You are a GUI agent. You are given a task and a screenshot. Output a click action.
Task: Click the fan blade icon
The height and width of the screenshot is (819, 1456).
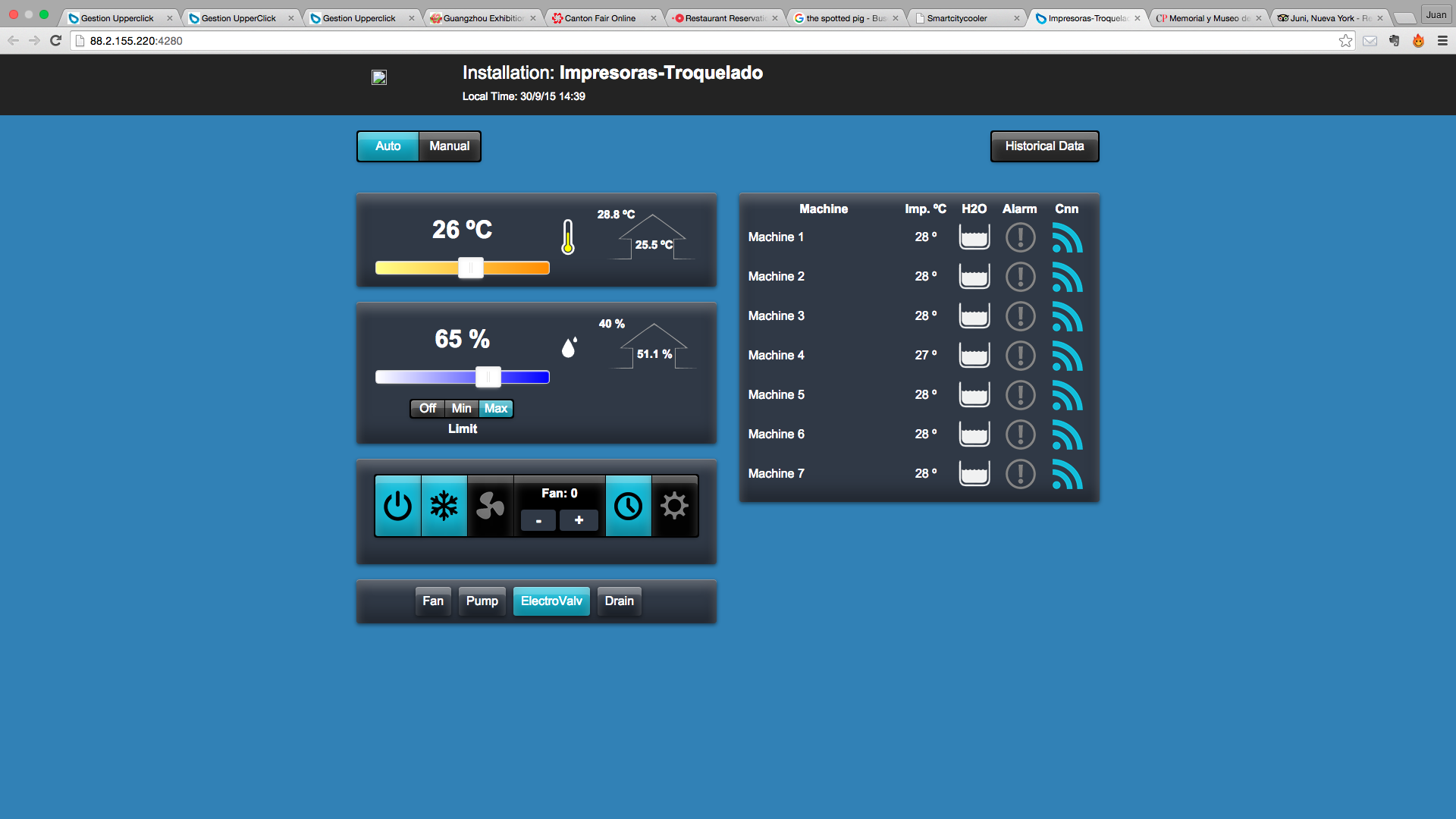point(490,506)
